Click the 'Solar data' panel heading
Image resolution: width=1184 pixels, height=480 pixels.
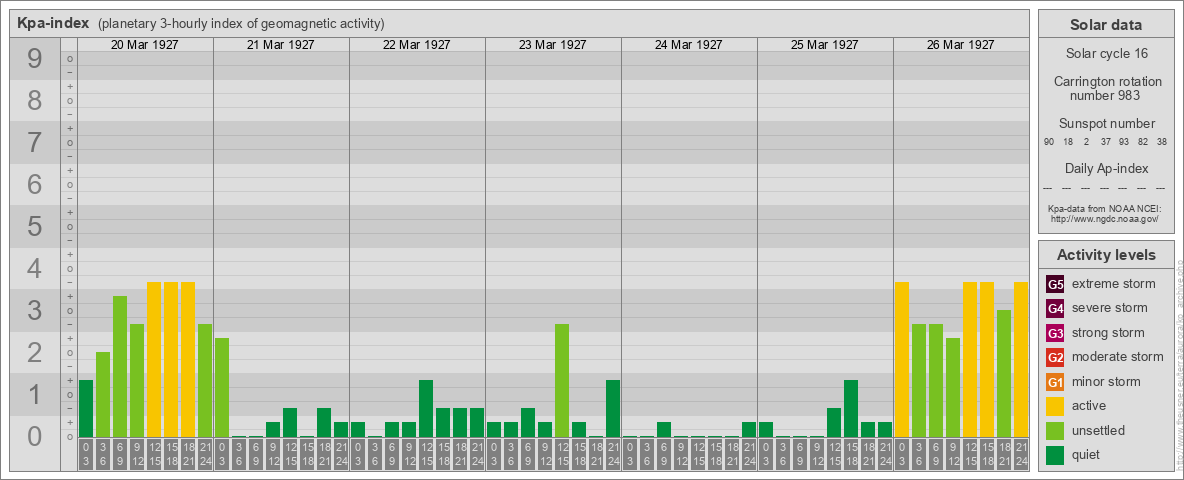[x=1106, y=25]
